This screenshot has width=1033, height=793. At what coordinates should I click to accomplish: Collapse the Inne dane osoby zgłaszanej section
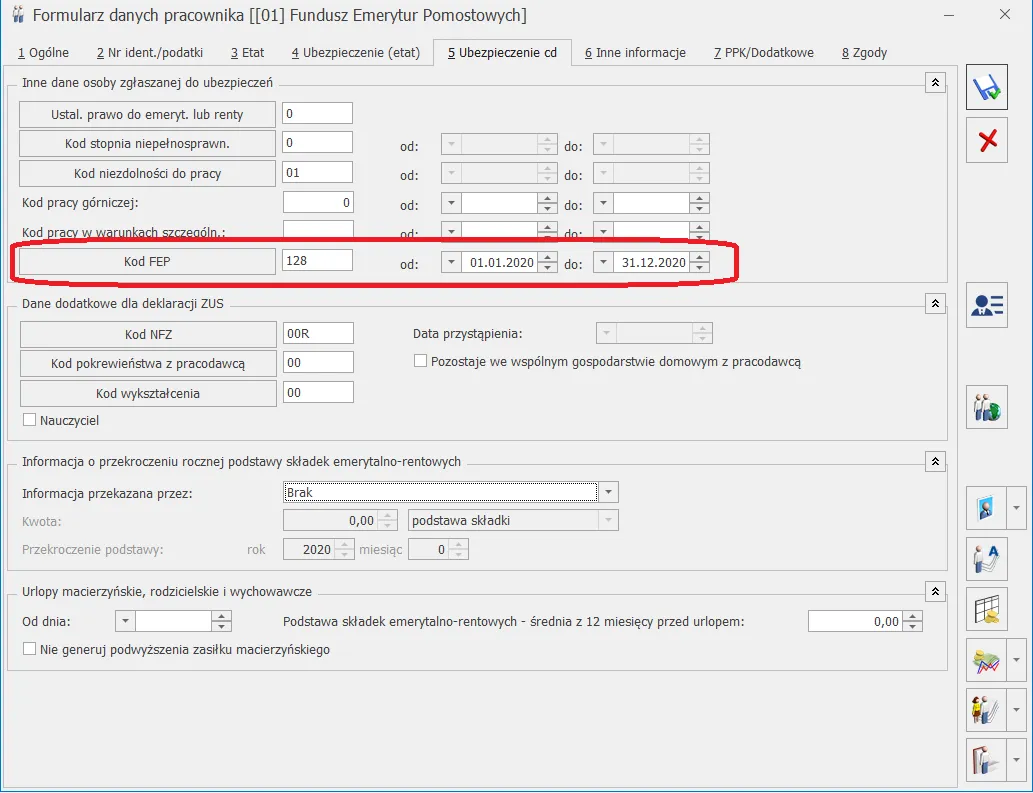(x=935, y=83)
